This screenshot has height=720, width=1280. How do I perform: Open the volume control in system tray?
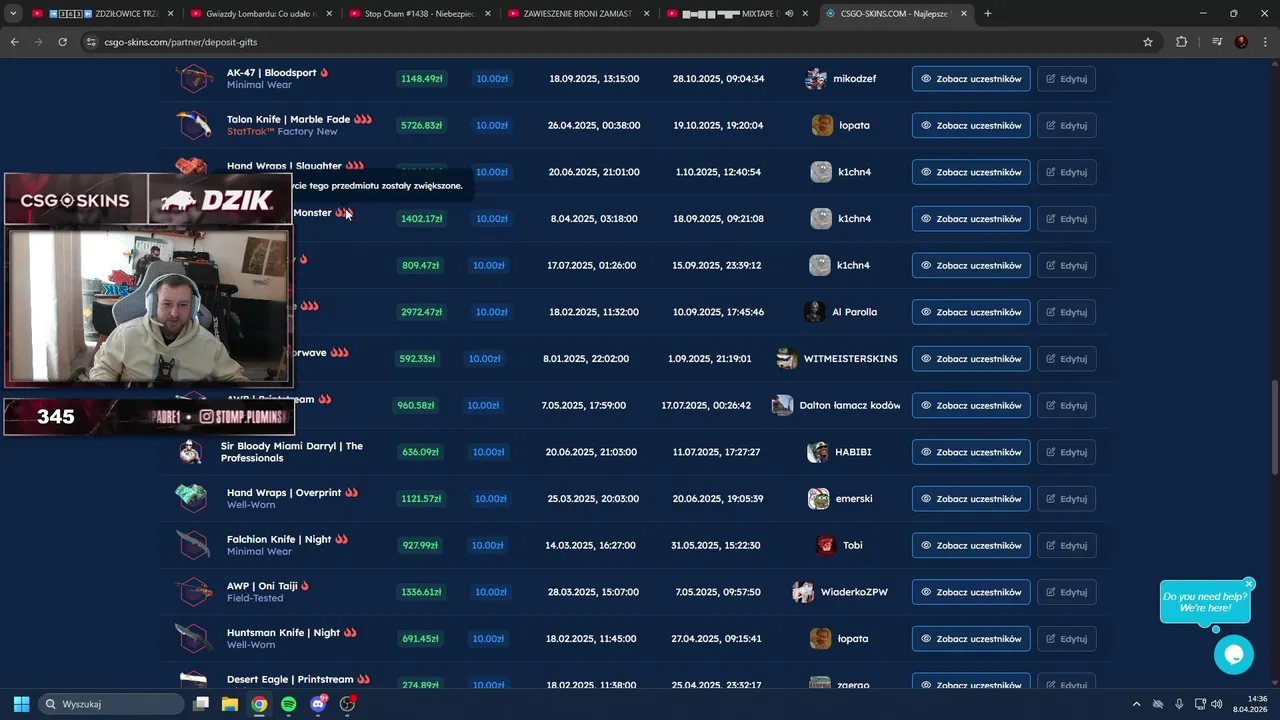point(1217,704)
